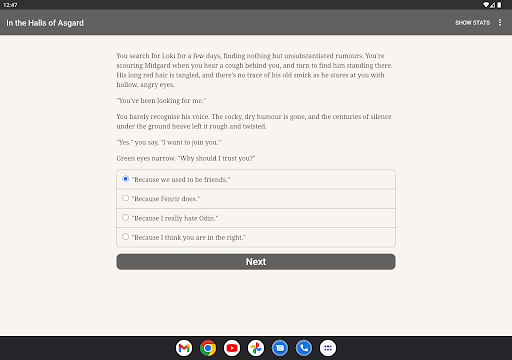Open the app drawer grid icon
The image size is (512, 360).
pos(328,348)
